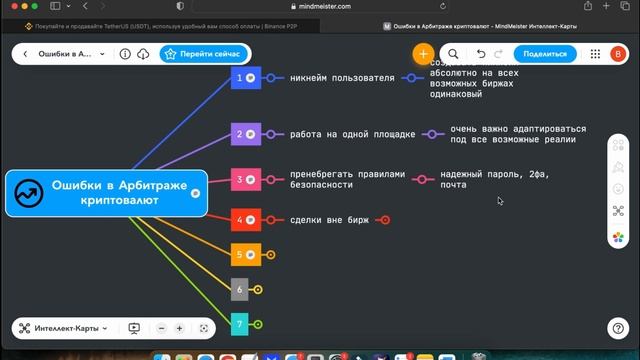
Task: Select the central topic 'Ошибки в Арбитраже криптовалют'
Action: (106, 193)
